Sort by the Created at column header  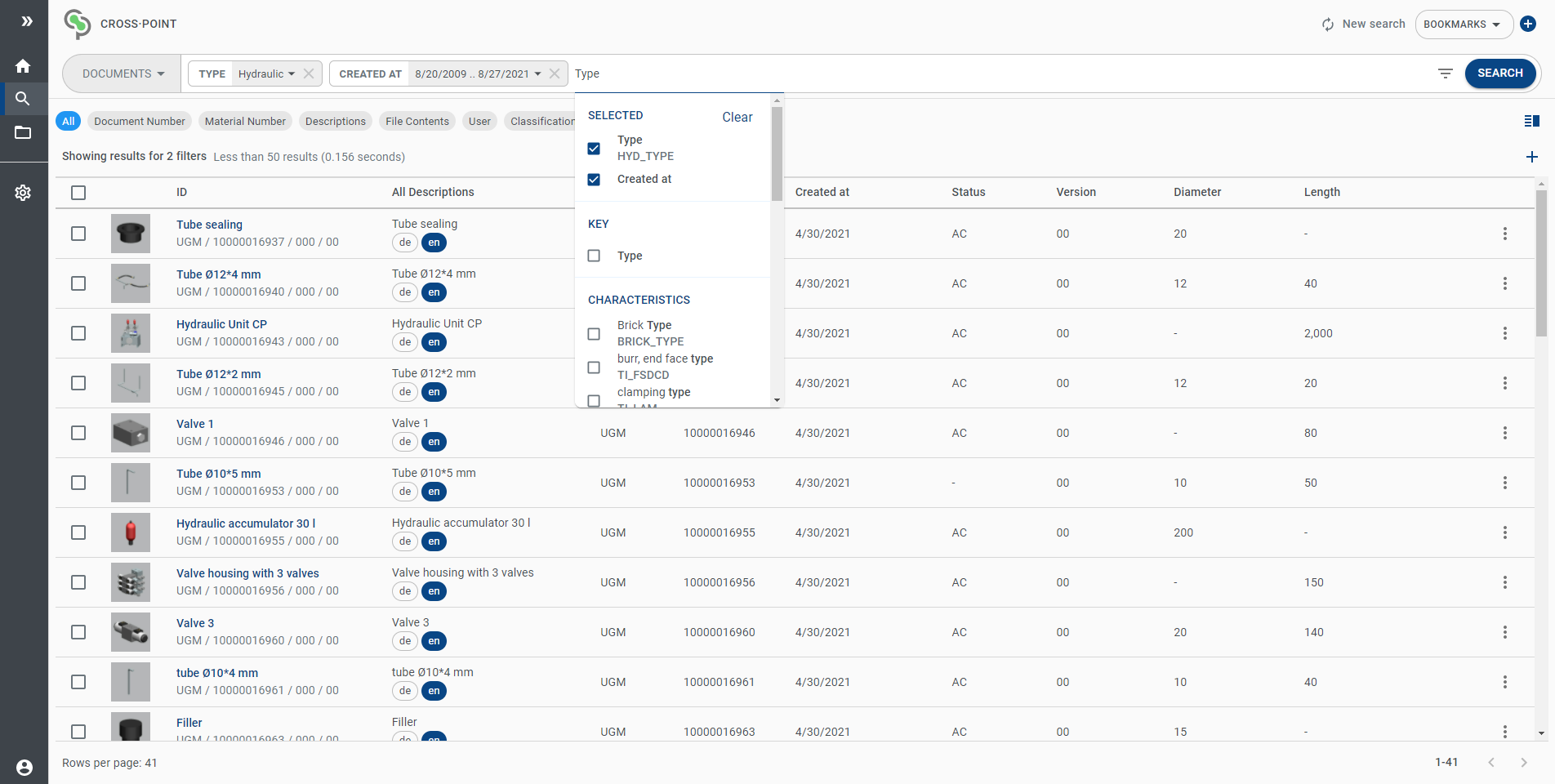click(x=822, y=192)
